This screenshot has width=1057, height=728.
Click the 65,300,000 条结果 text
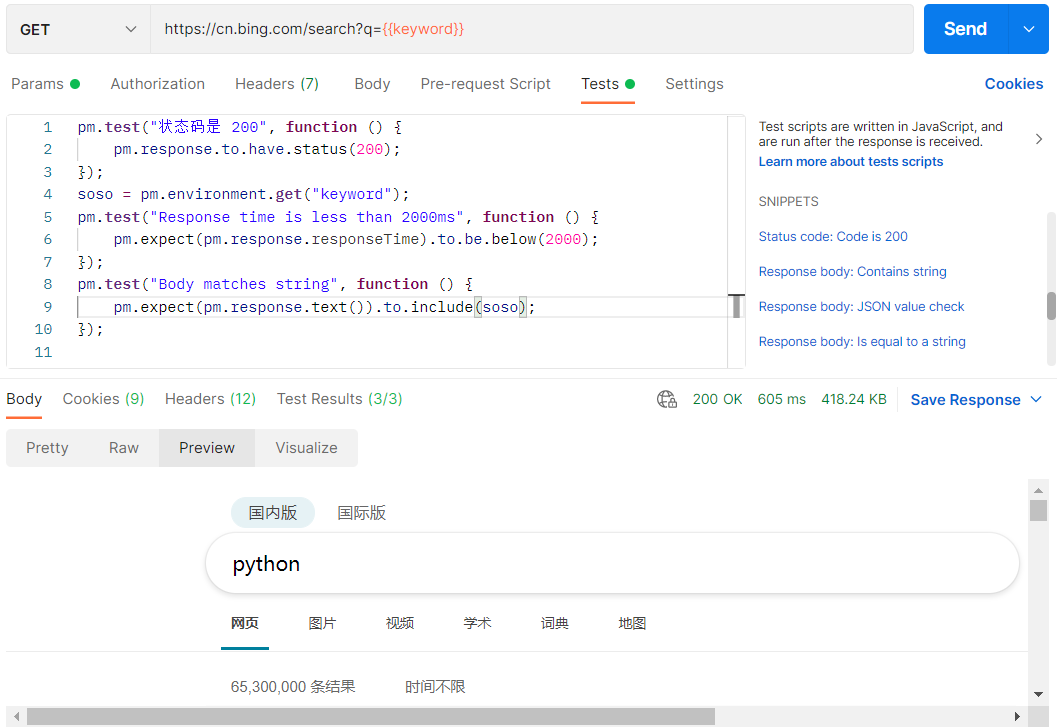(x=293, y=687)
